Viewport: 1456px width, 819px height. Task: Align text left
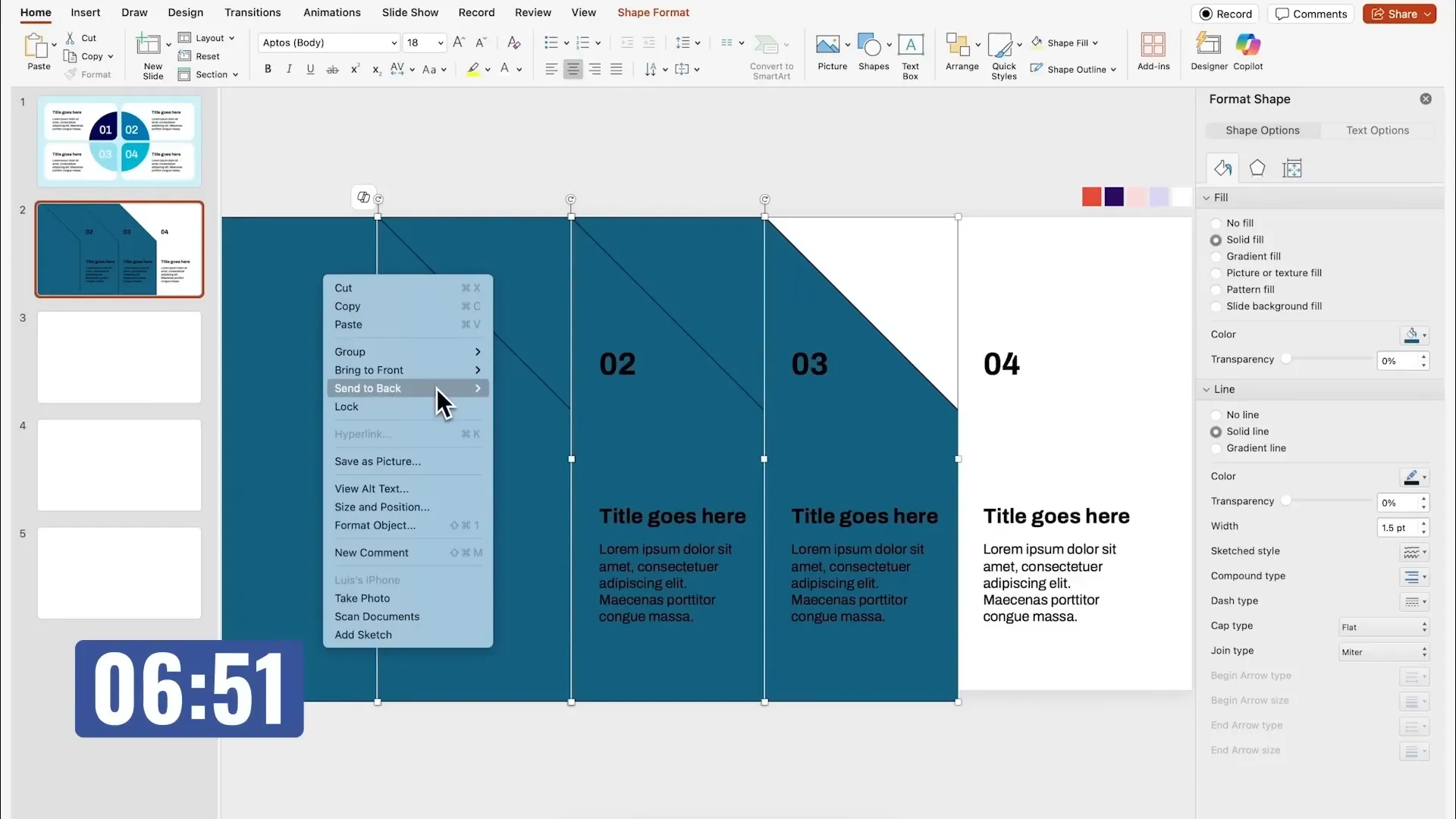551,69
